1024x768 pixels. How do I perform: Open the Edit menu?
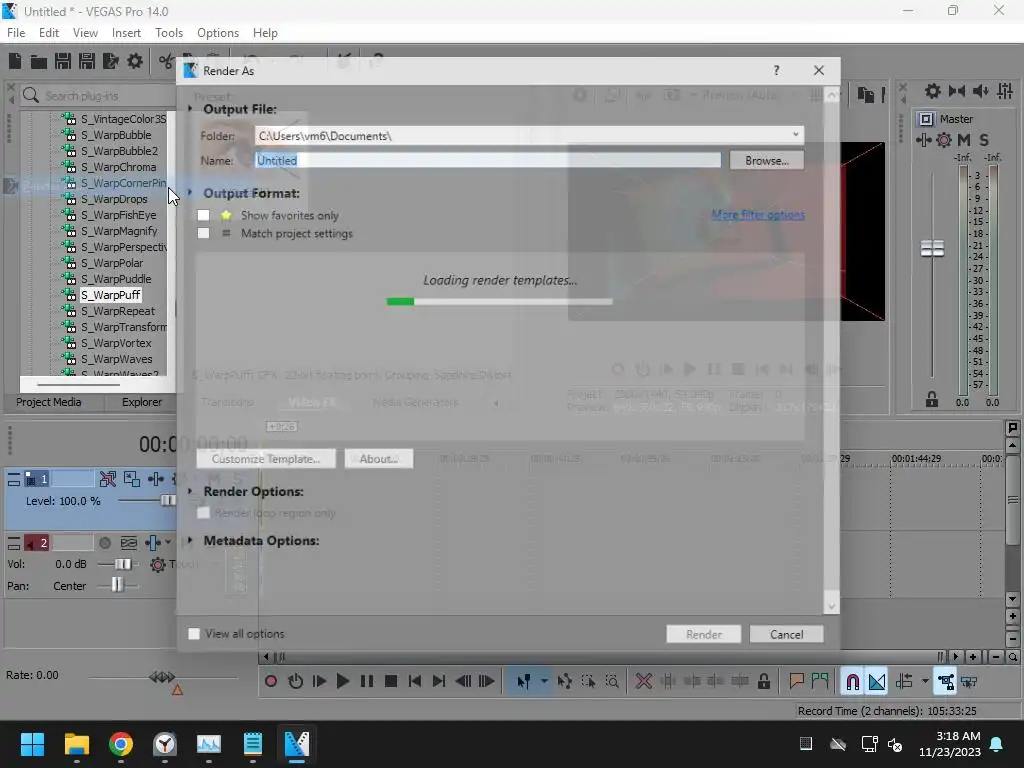point(48,33)
